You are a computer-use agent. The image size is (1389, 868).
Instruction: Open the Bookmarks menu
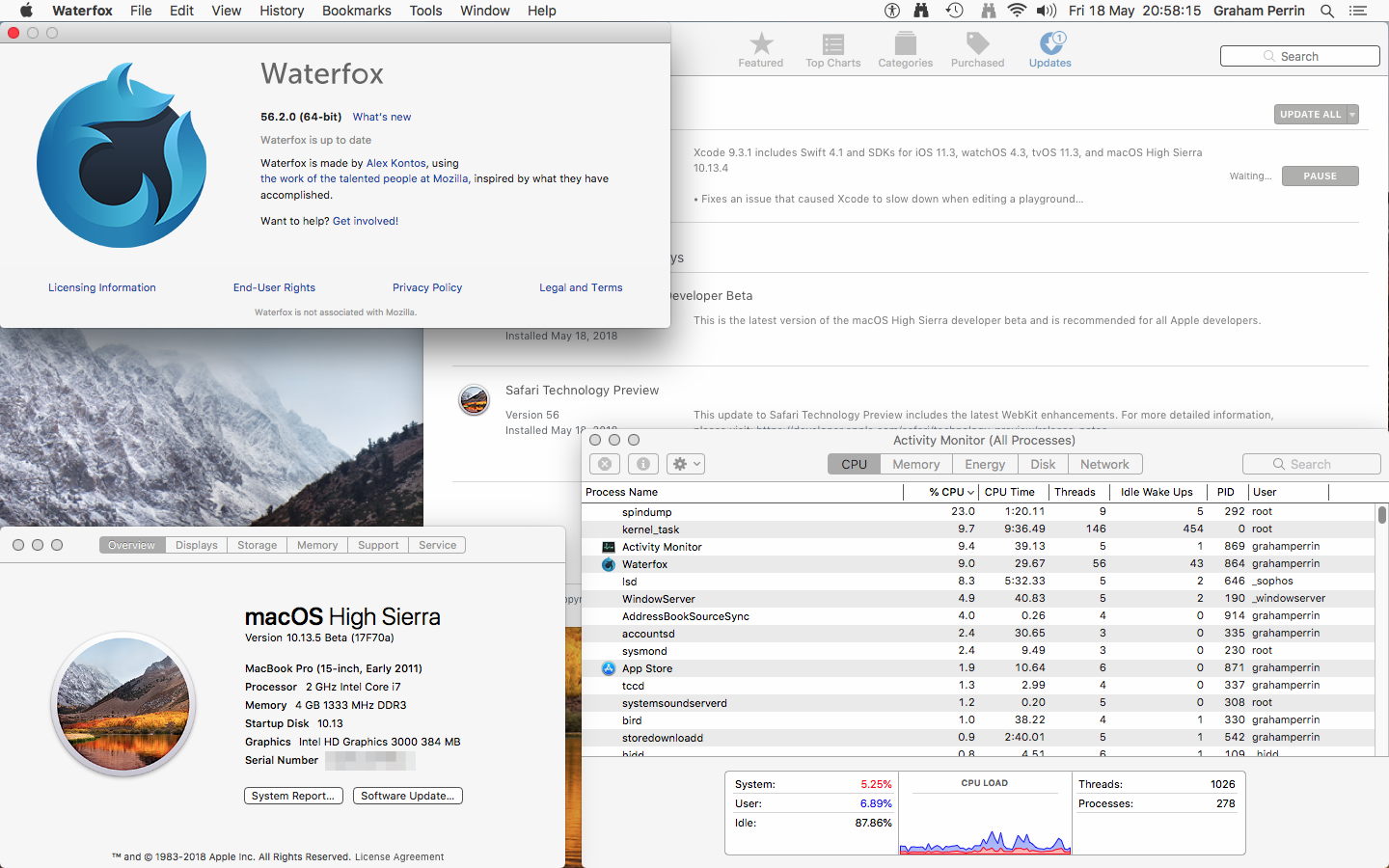tap(356, 11)
